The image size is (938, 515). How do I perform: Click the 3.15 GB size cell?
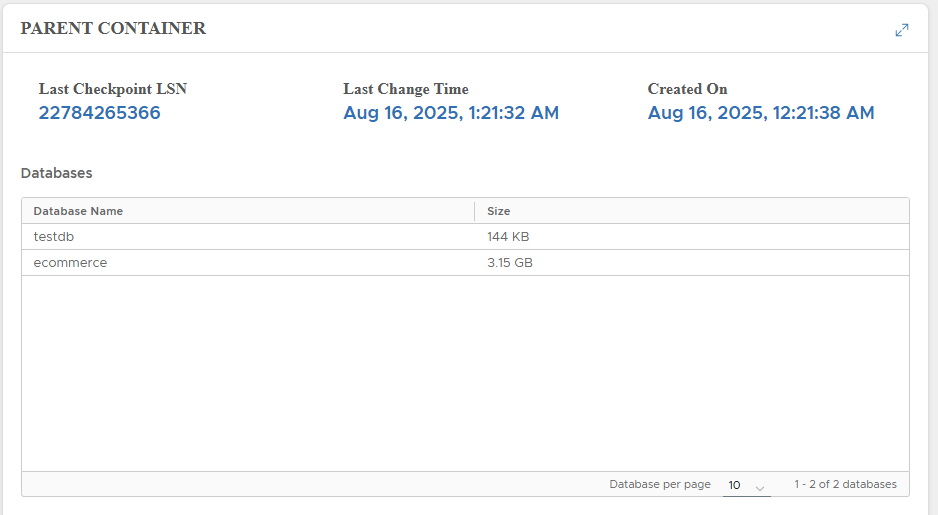[x=512, y=263]
